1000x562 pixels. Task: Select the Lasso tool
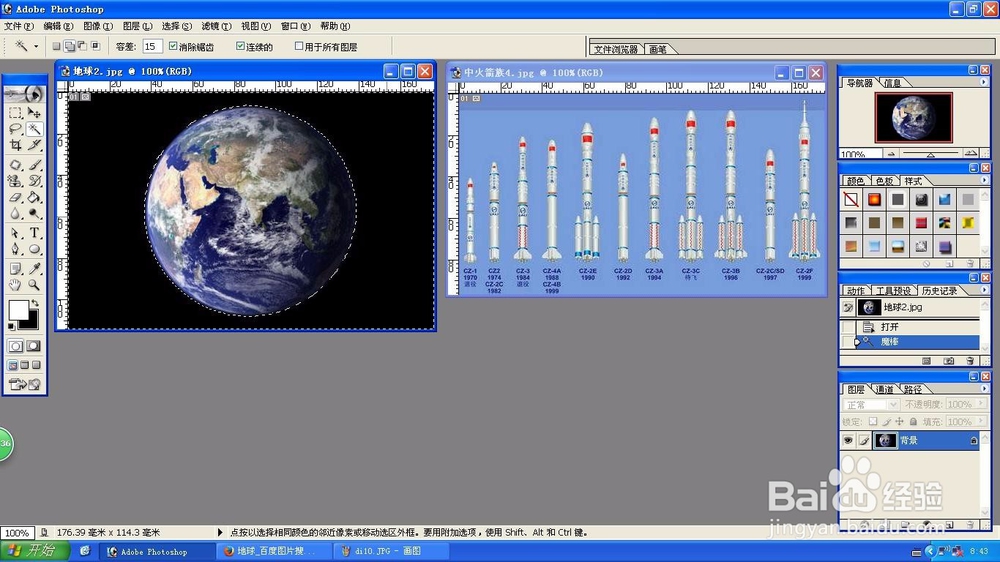15,129
